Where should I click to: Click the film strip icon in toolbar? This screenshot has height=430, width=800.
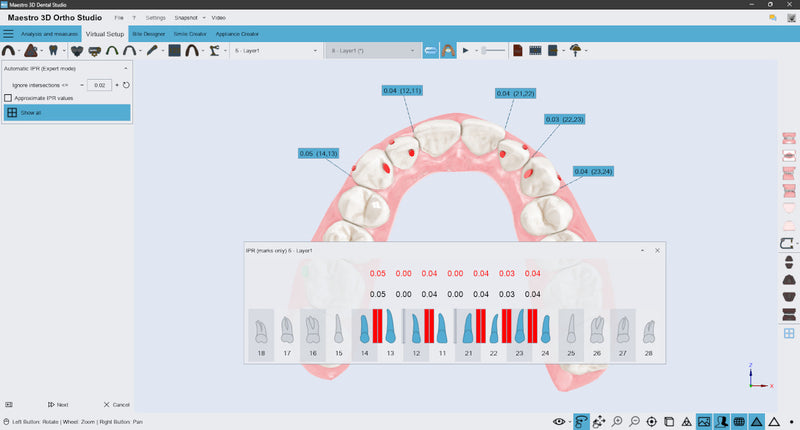(535, 49)
